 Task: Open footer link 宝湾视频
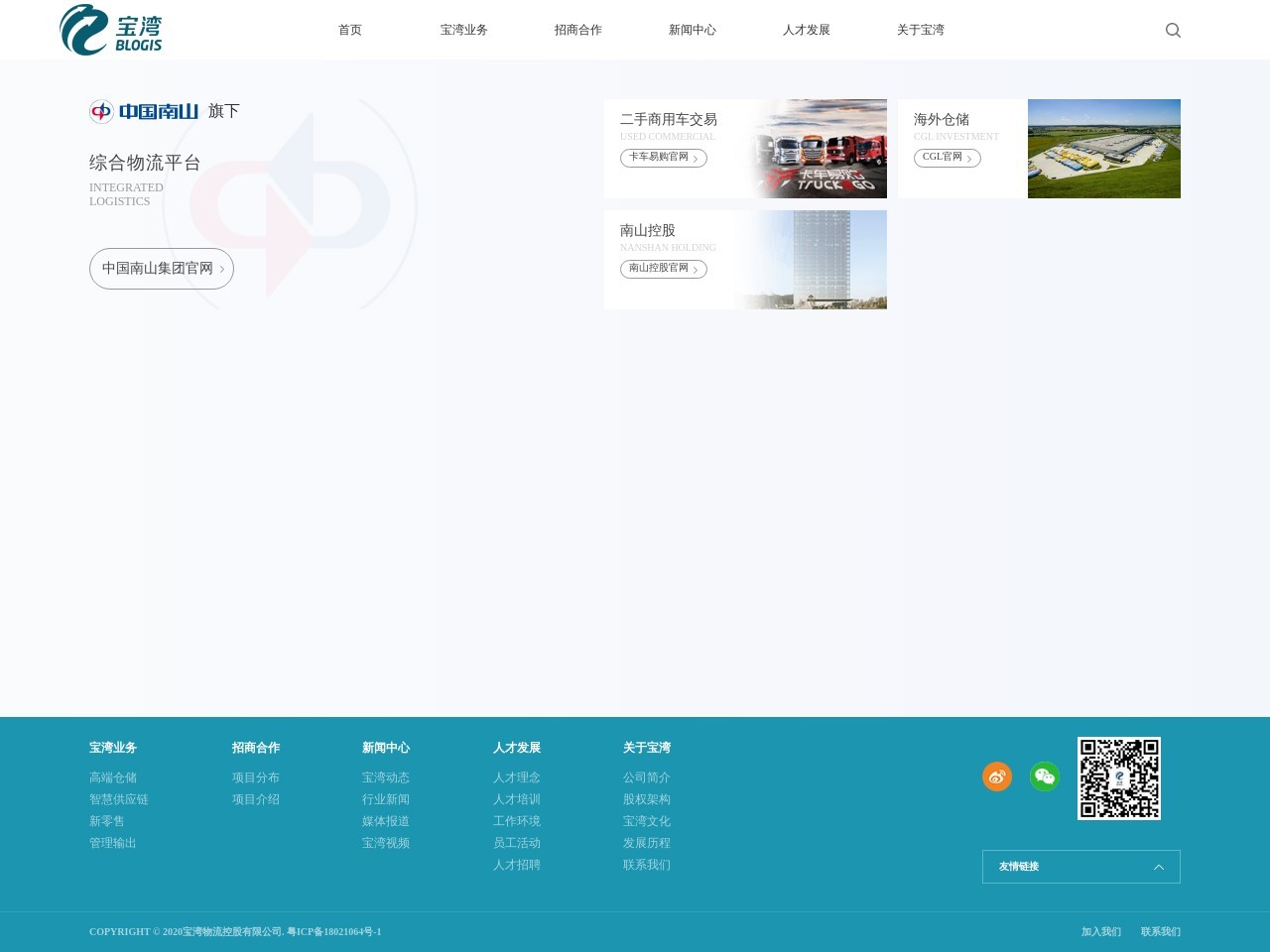coord(386,843)
